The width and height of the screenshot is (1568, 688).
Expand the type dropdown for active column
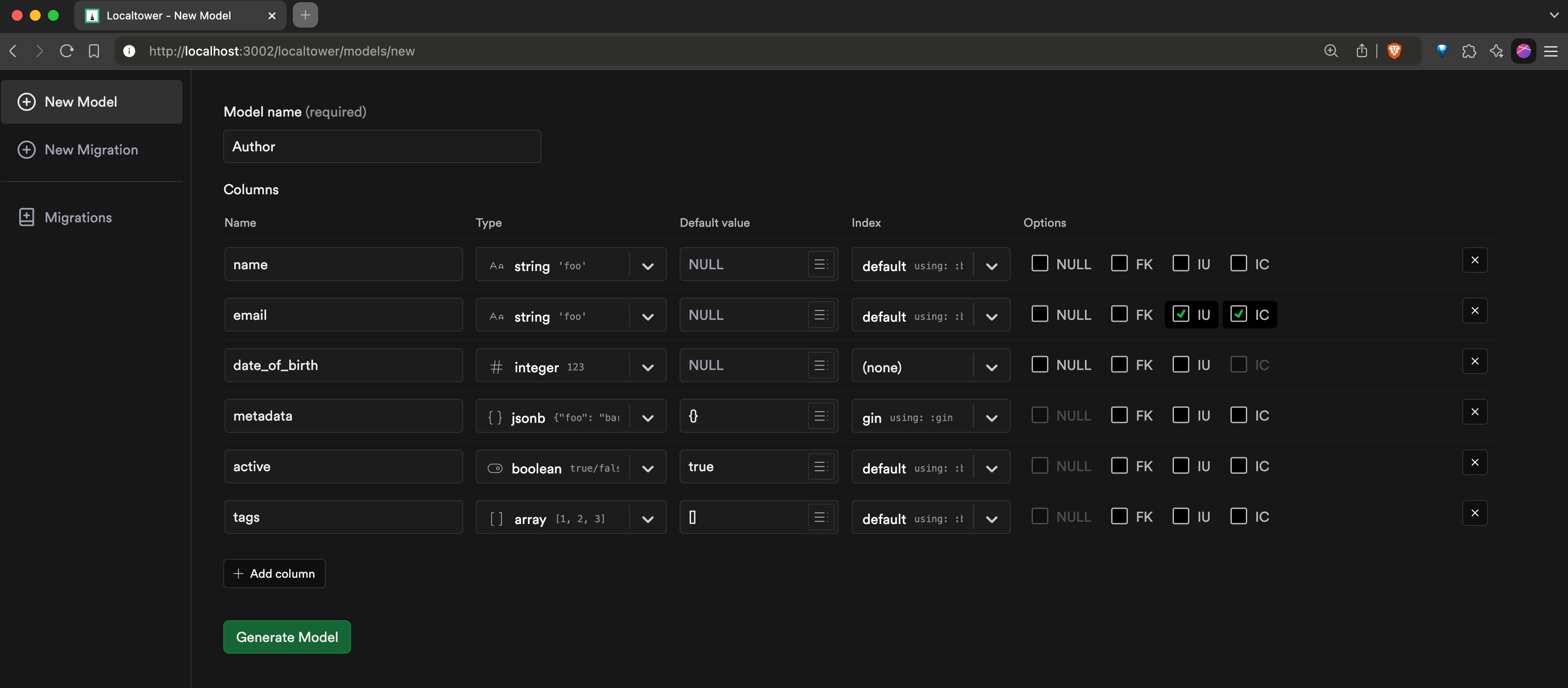(x=647, y=466)
